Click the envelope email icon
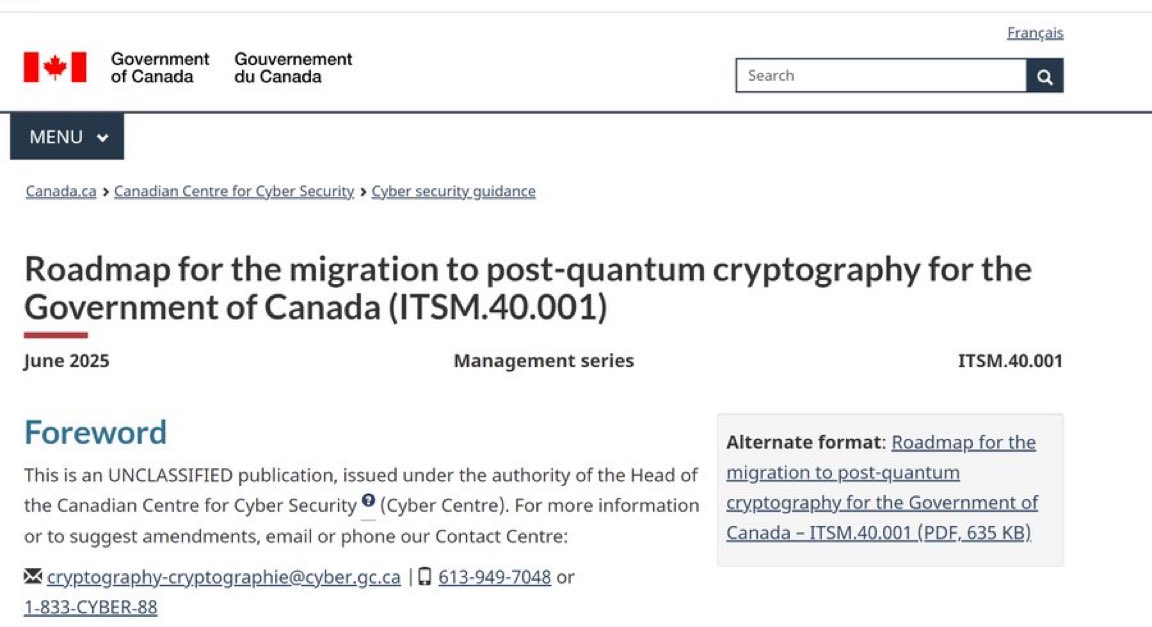This screenshot has height=627, width=1152. click(33, 576)
